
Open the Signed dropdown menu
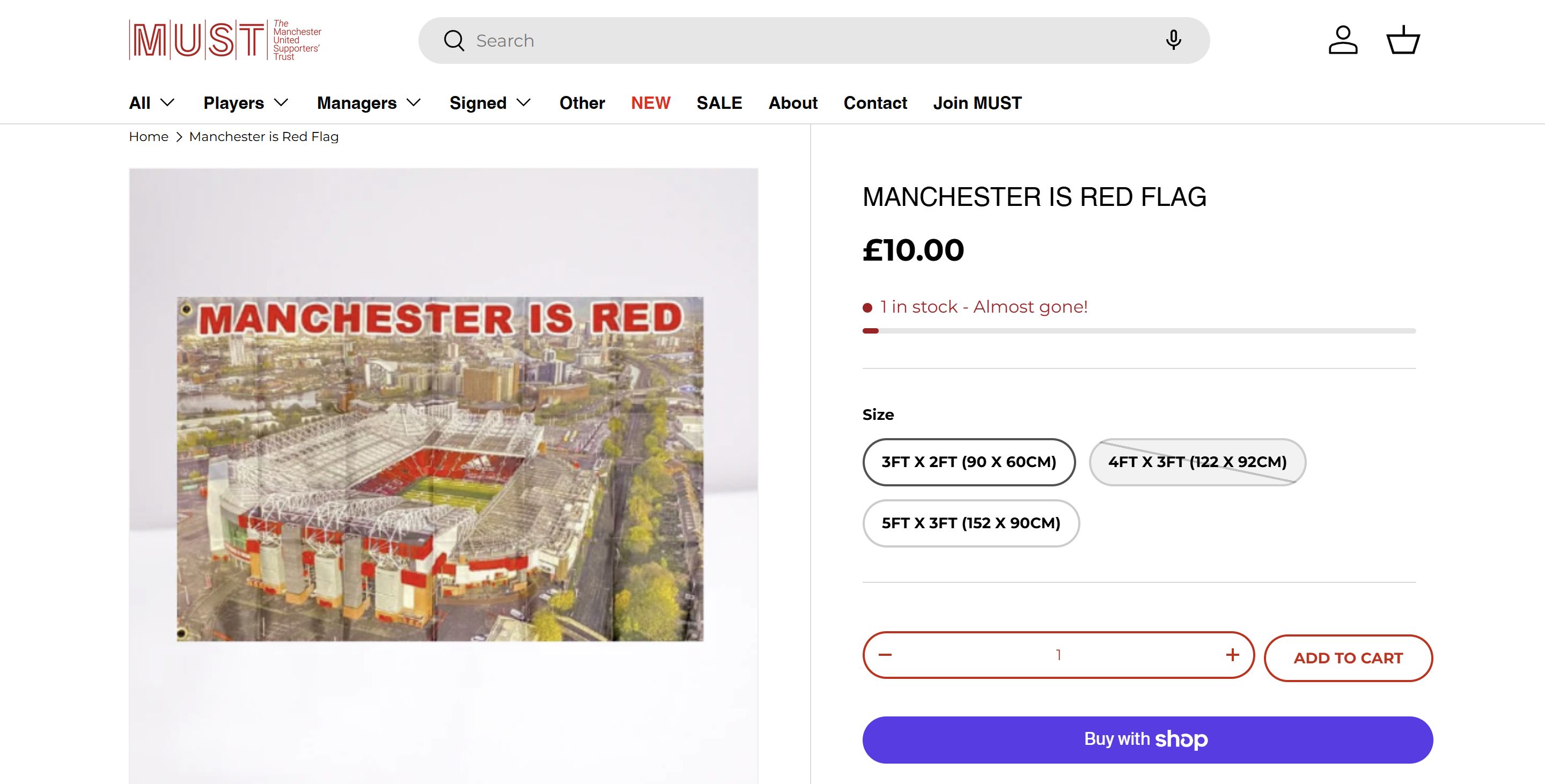click(490, 103)
